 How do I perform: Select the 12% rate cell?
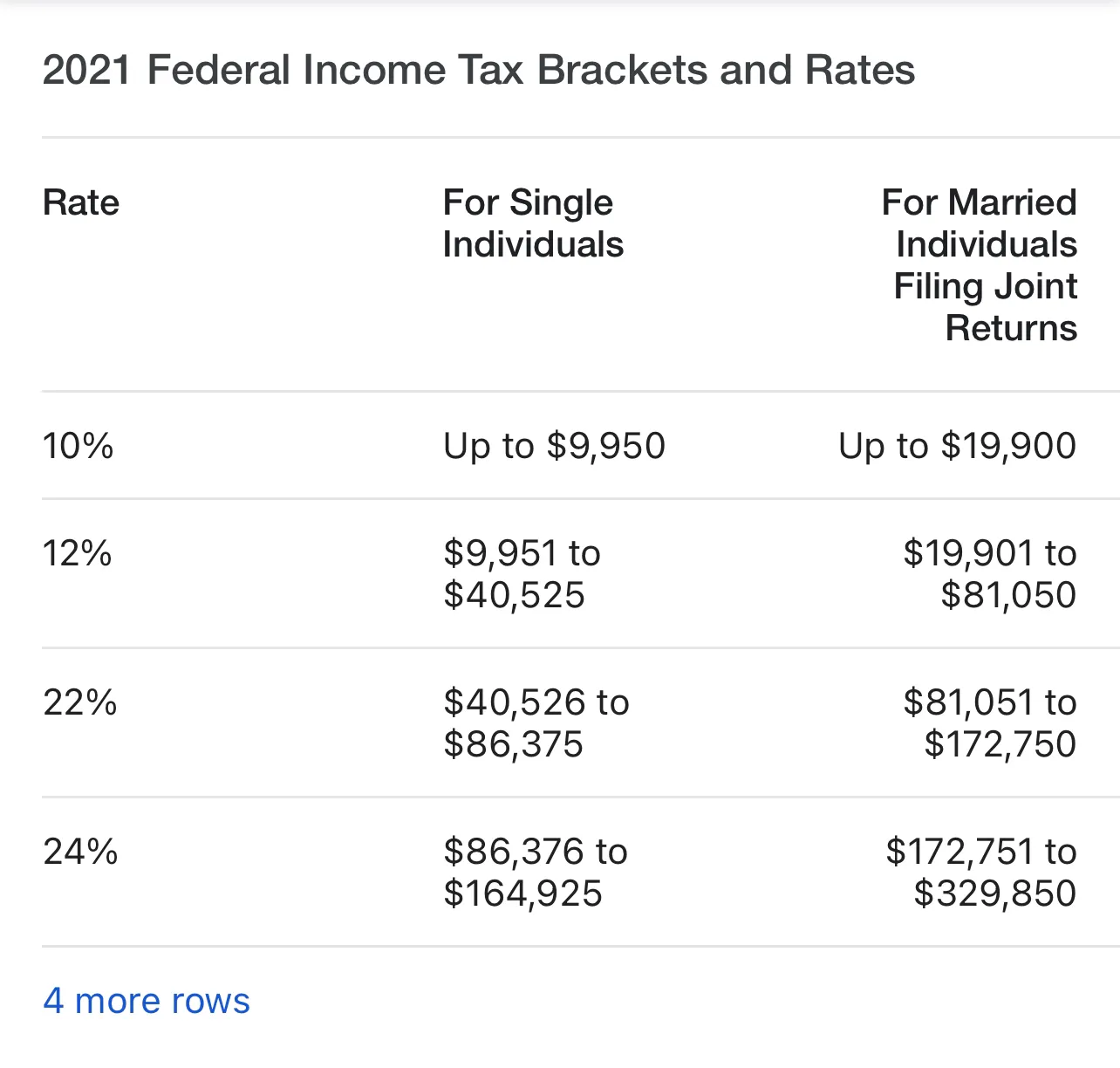78,553
